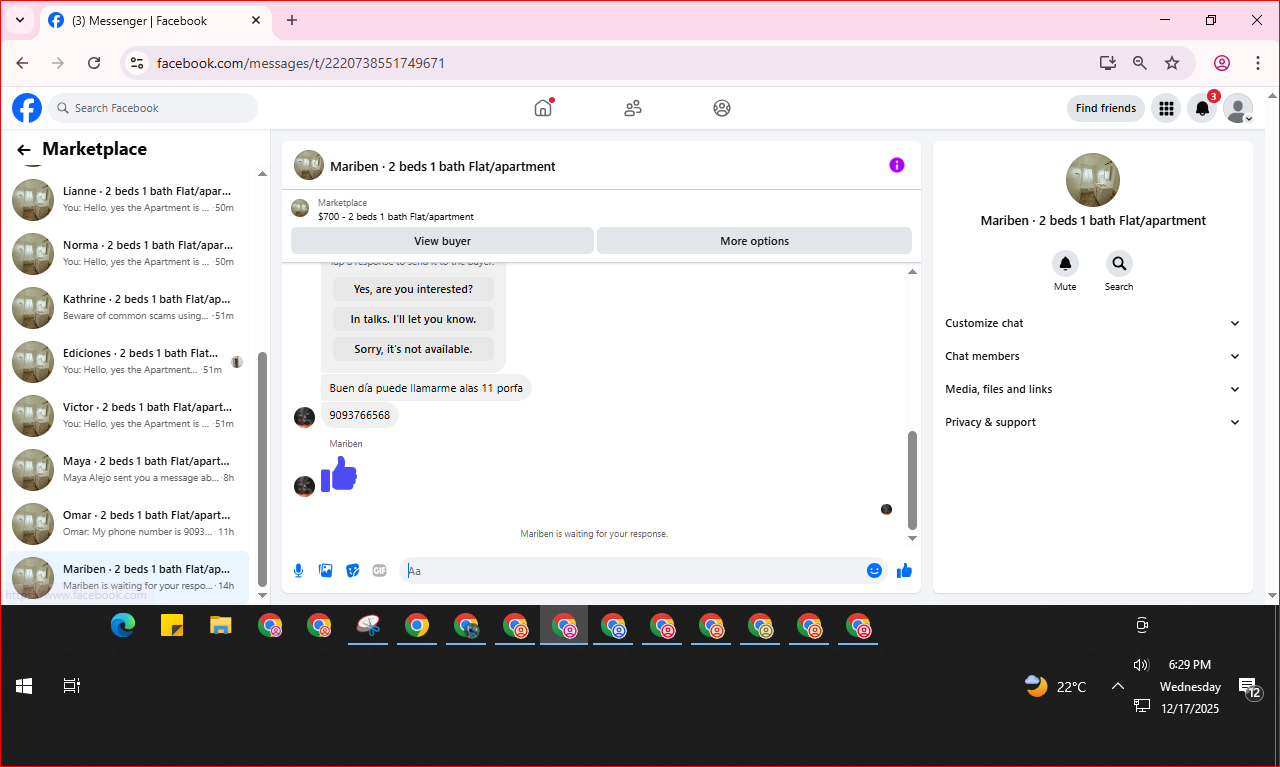Click the conversation list scrollbar
This screenshot has height=767, width=1280.
[x=263, y=469]
